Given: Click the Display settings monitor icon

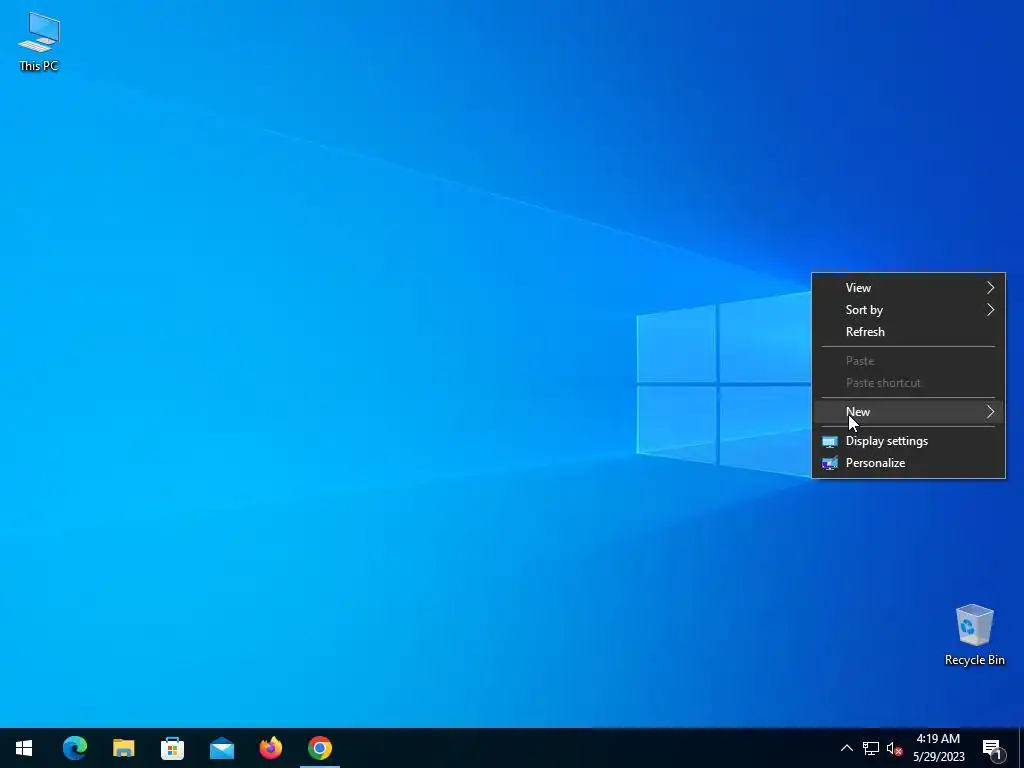Looking at the screenshot, I should (x=829, y=441).
